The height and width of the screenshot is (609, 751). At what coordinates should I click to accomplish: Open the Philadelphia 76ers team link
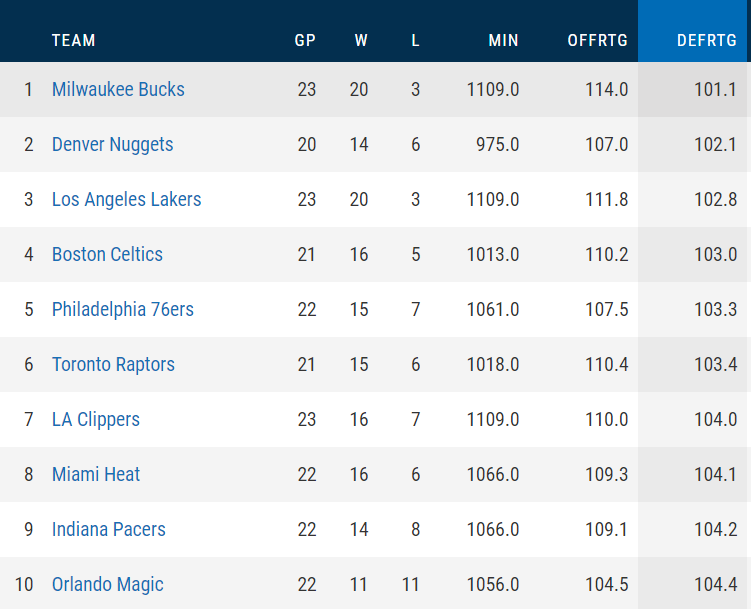tap(123, 310)
